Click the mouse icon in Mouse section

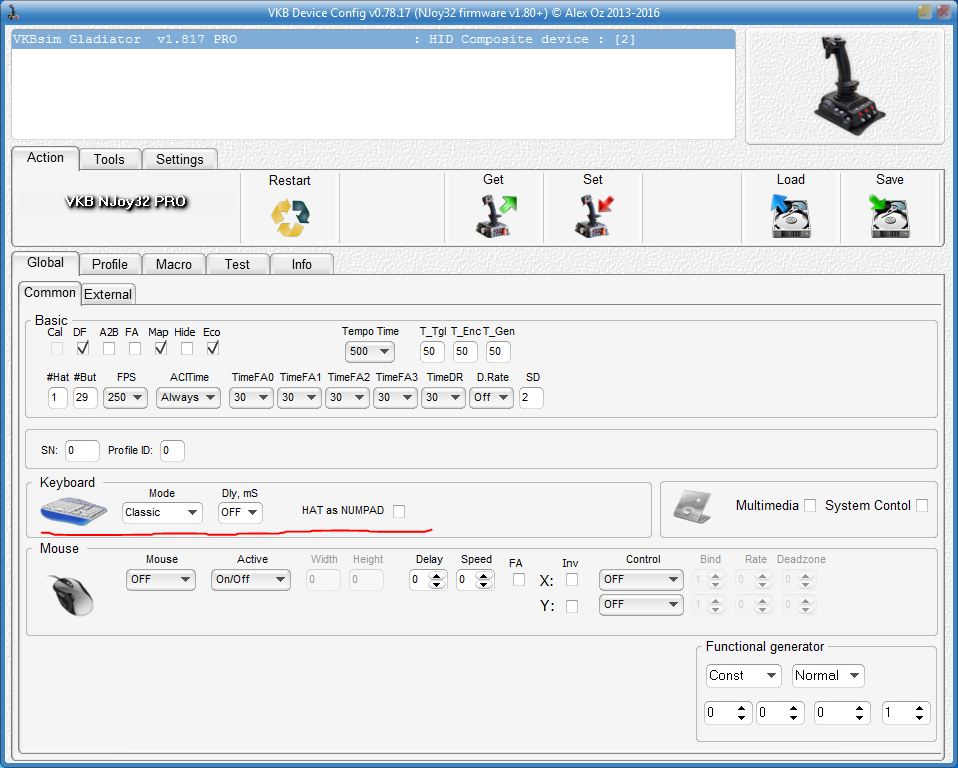pos(73,593)
